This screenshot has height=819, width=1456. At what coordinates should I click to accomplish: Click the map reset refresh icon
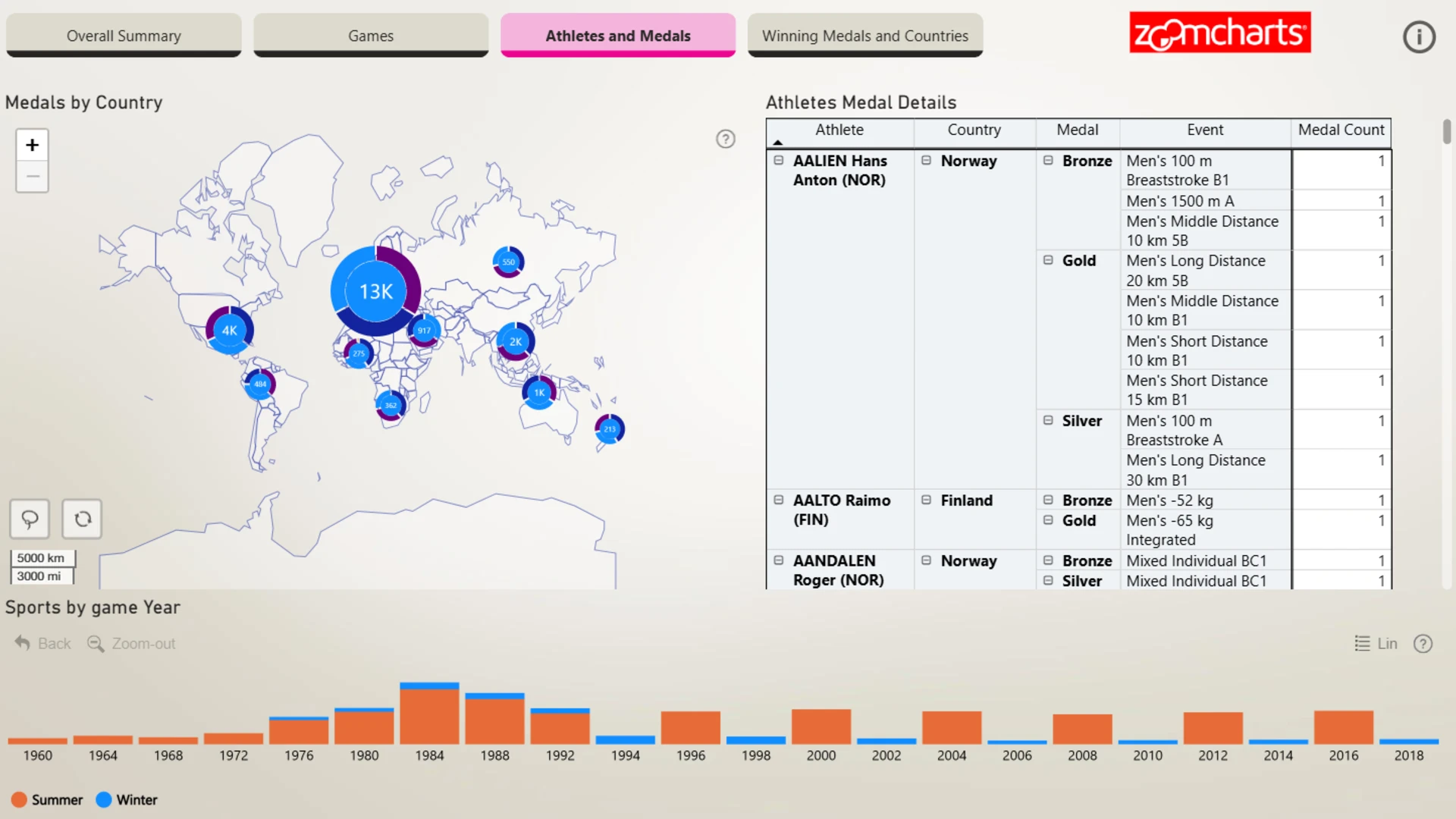point(82,519)
